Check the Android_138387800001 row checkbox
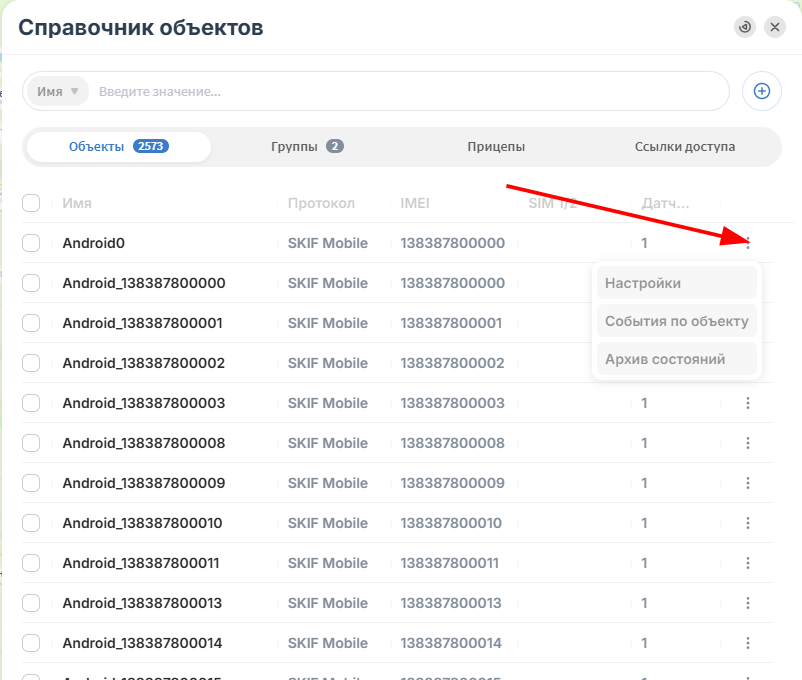 coord(31,323)
